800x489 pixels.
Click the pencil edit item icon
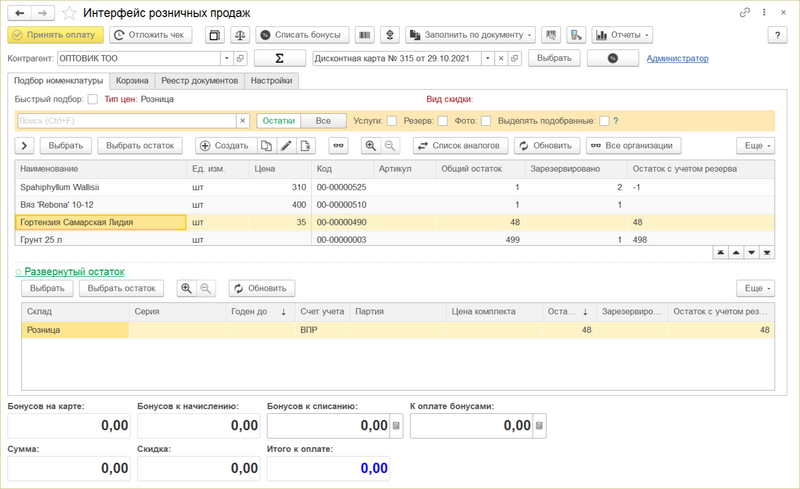285,146
